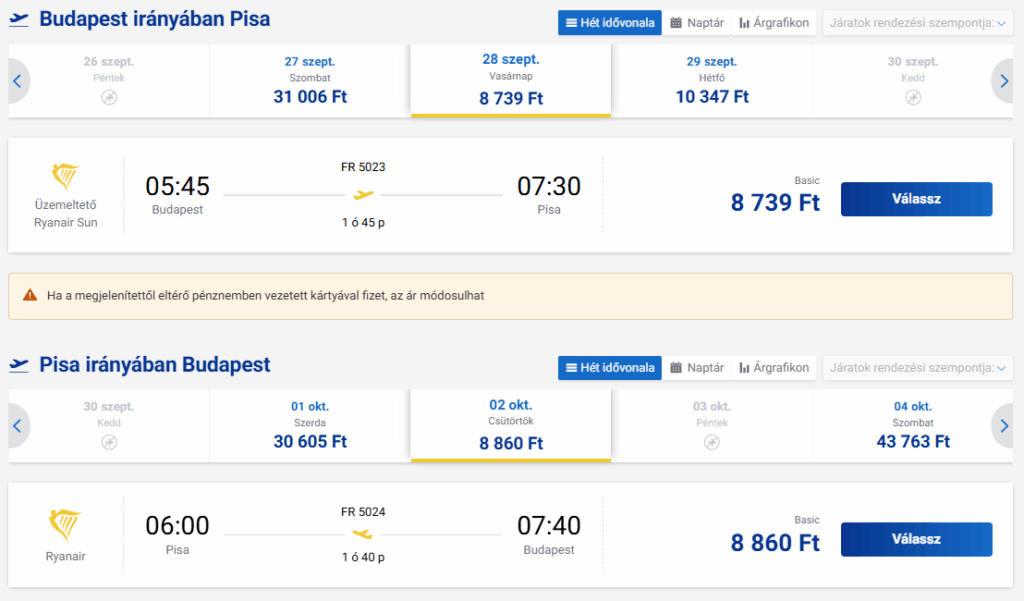Screen dimensions: 1024x601
Task: Click the Ryanair Sun operator logo
Action: point(65,176)
